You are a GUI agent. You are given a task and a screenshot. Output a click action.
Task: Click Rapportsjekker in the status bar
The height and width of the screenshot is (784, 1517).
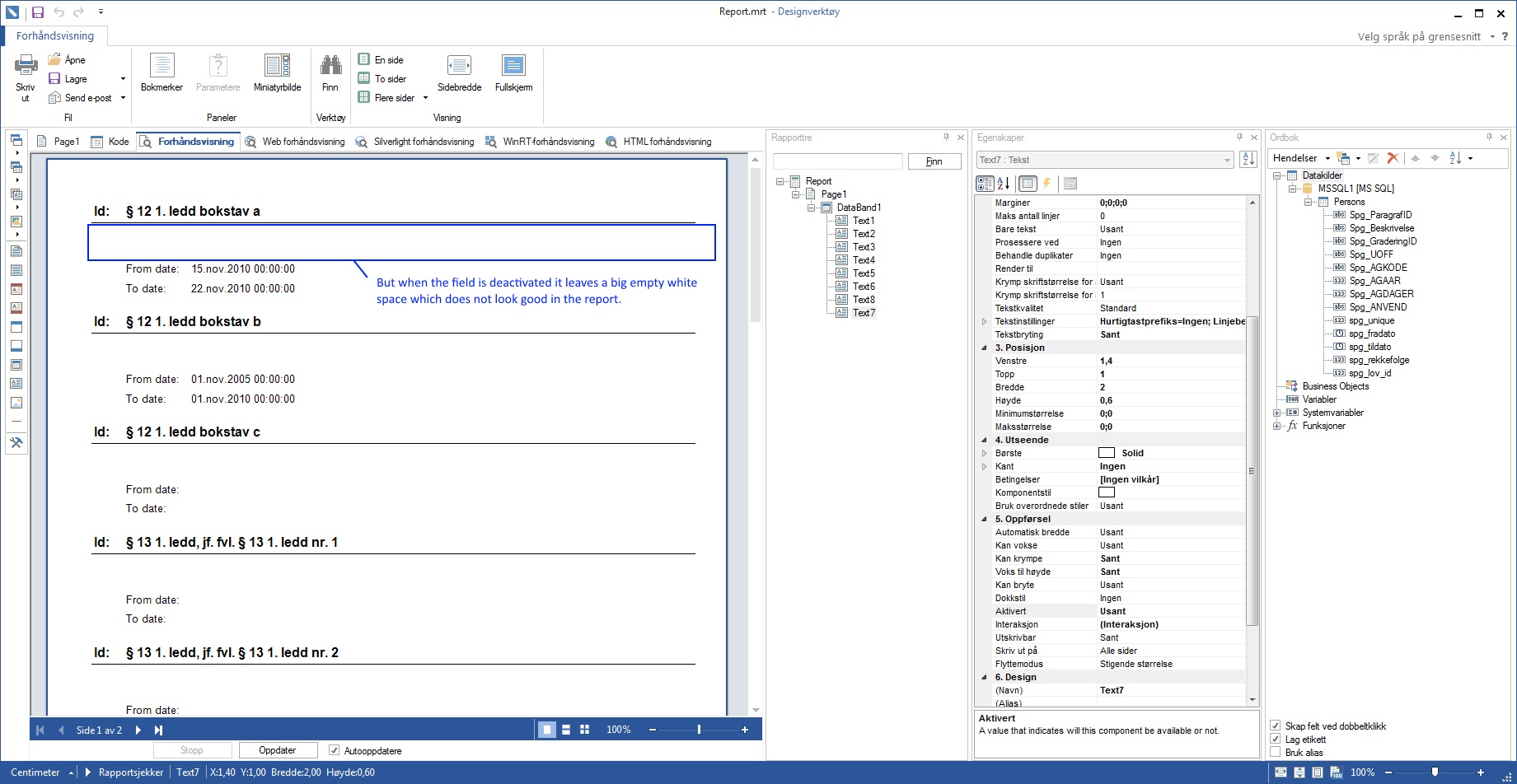coord(131,772)
